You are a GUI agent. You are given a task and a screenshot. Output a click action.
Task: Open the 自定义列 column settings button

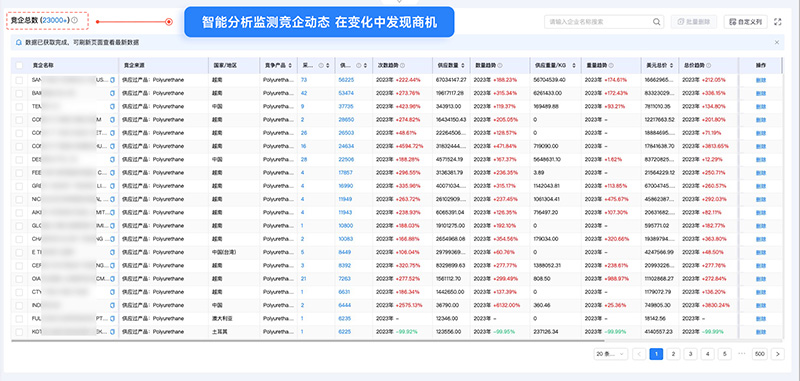click(745, 22)
